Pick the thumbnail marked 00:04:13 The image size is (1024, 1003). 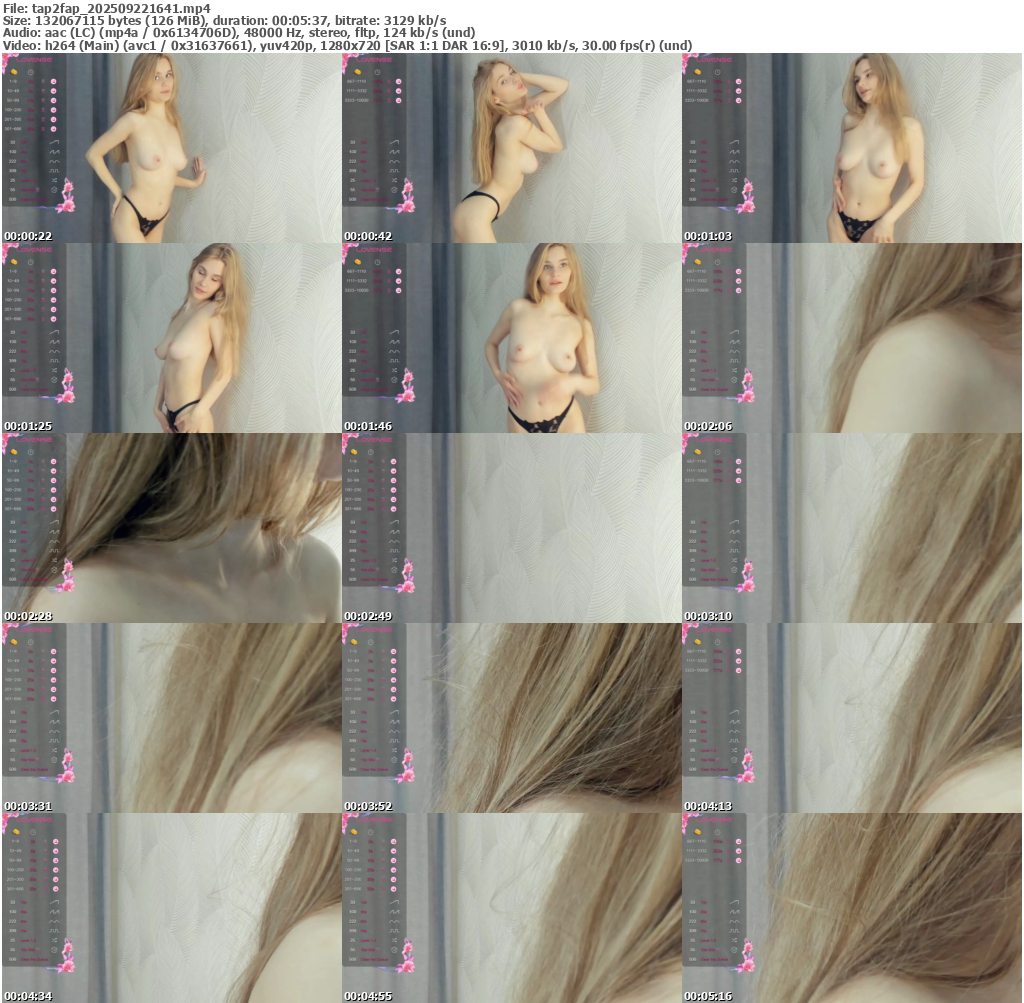[x=852, y=718]
